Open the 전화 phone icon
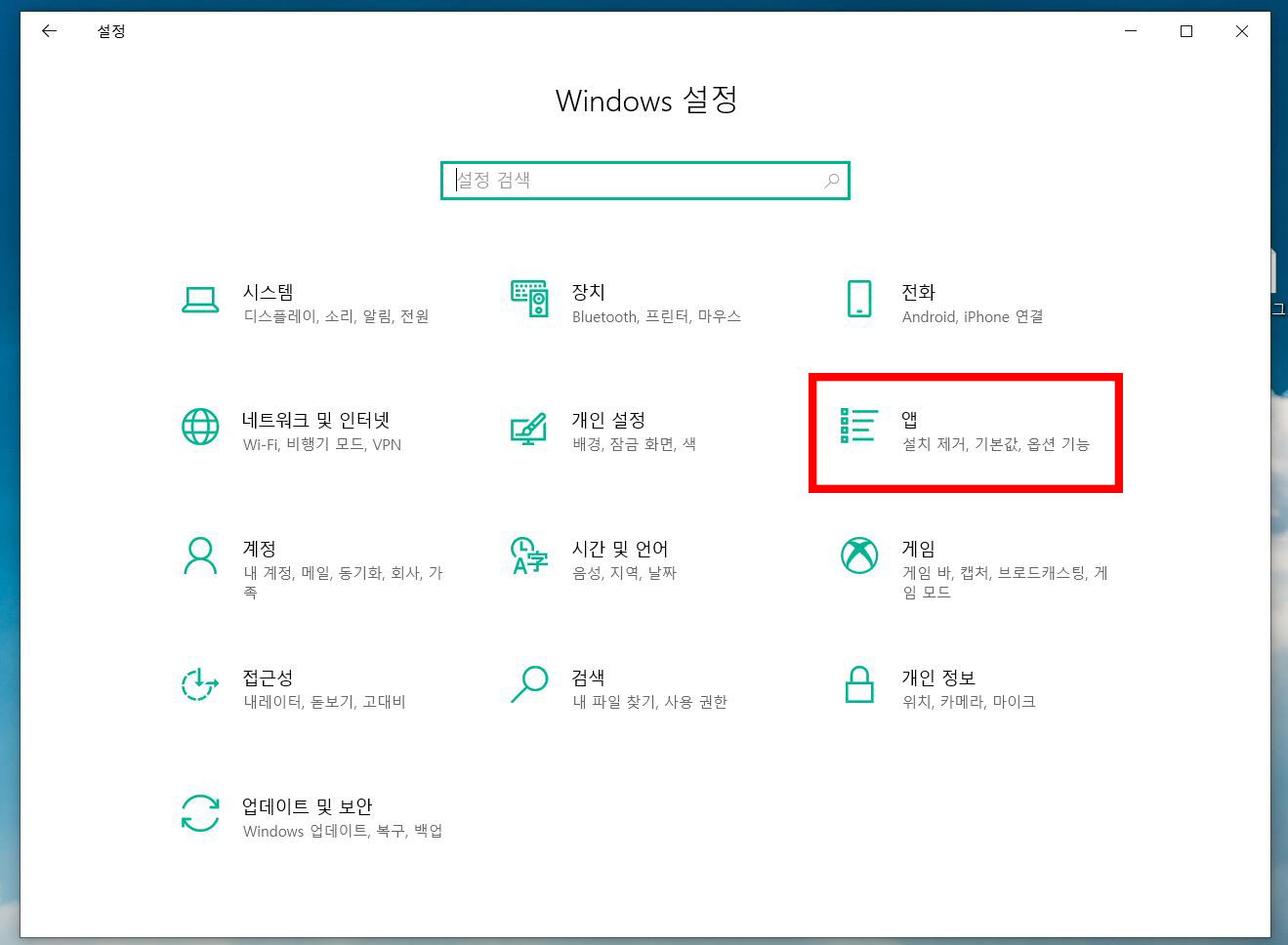This screenshot has width=1288, height=945. point(859,299)
